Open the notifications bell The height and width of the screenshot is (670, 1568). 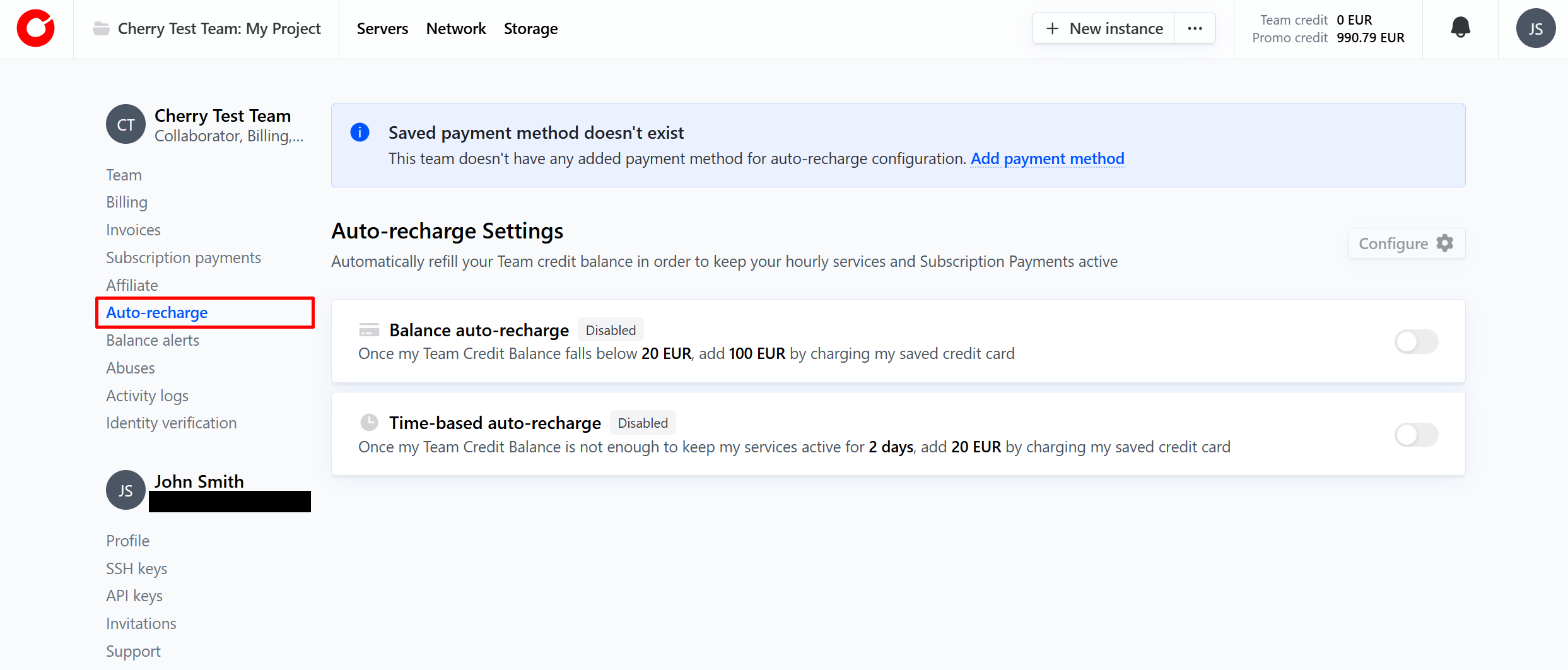(1460, 28)
